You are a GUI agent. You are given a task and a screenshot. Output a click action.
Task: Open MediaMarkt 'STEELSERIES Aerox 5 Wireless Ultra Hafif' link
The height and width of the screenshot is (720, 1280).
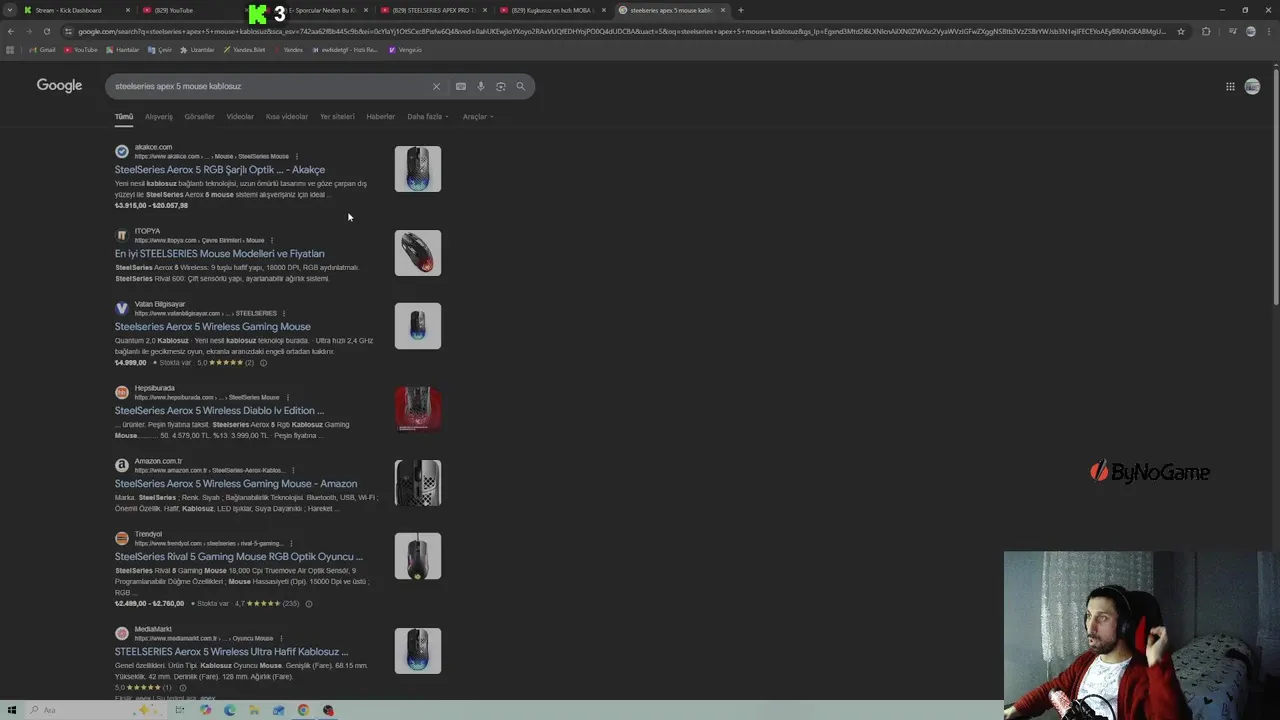(232, 652)
